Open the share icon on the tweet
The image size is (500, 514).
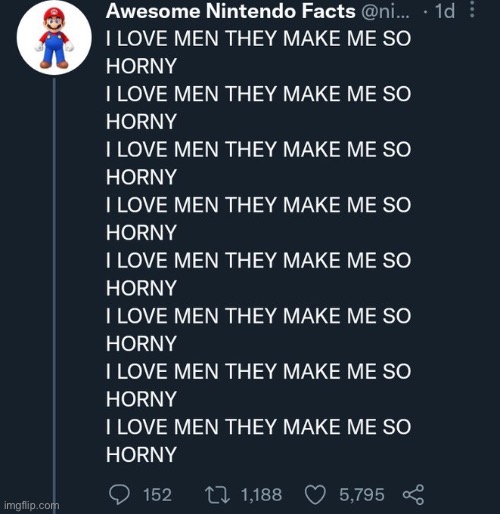point(413,495)
